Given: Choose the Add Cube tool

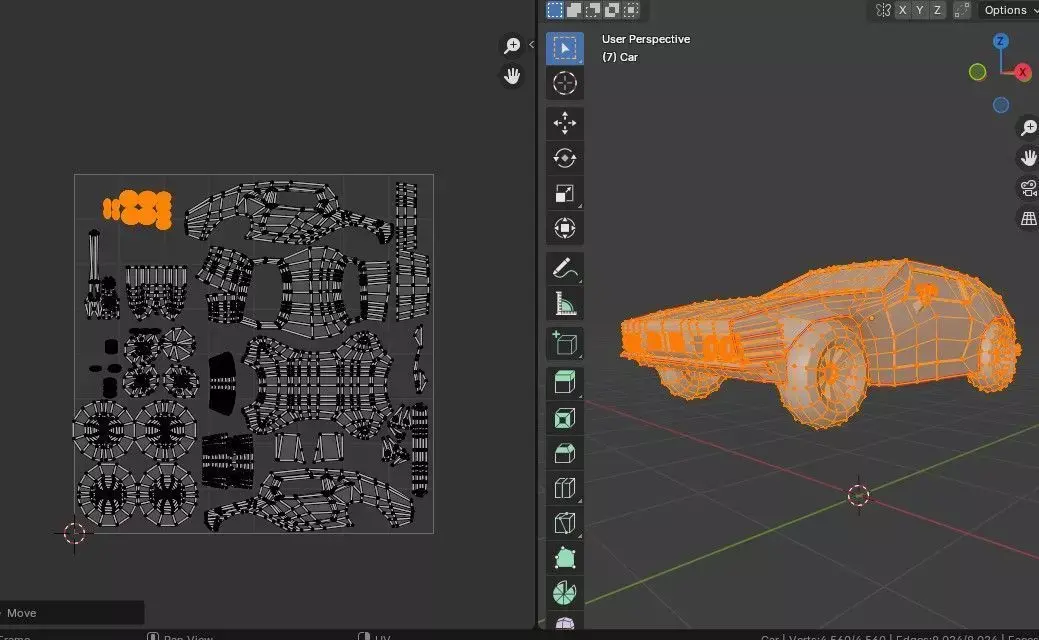Looking at the screenshot, I should click(x=565, y=343).
